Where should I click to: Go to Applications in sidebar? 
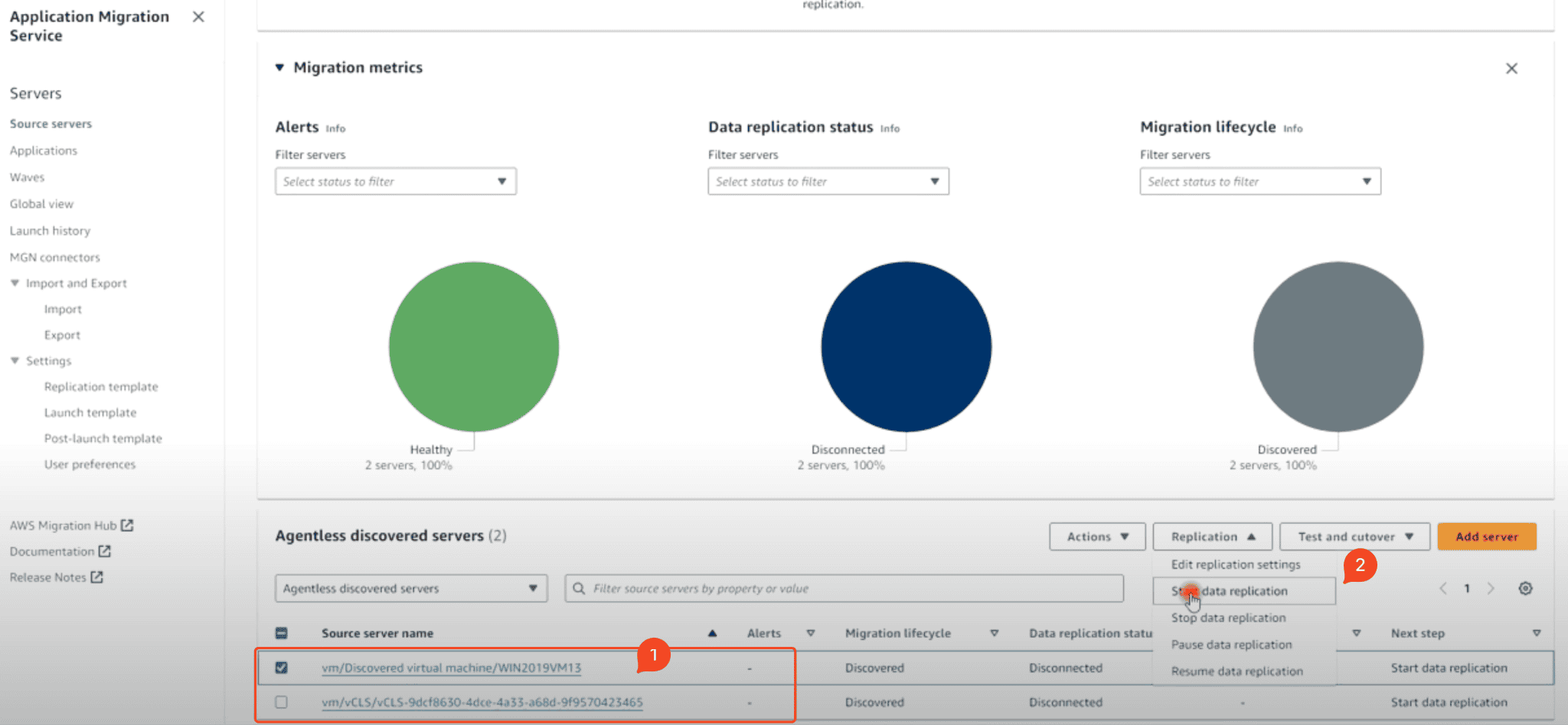(x=44, y=150)
